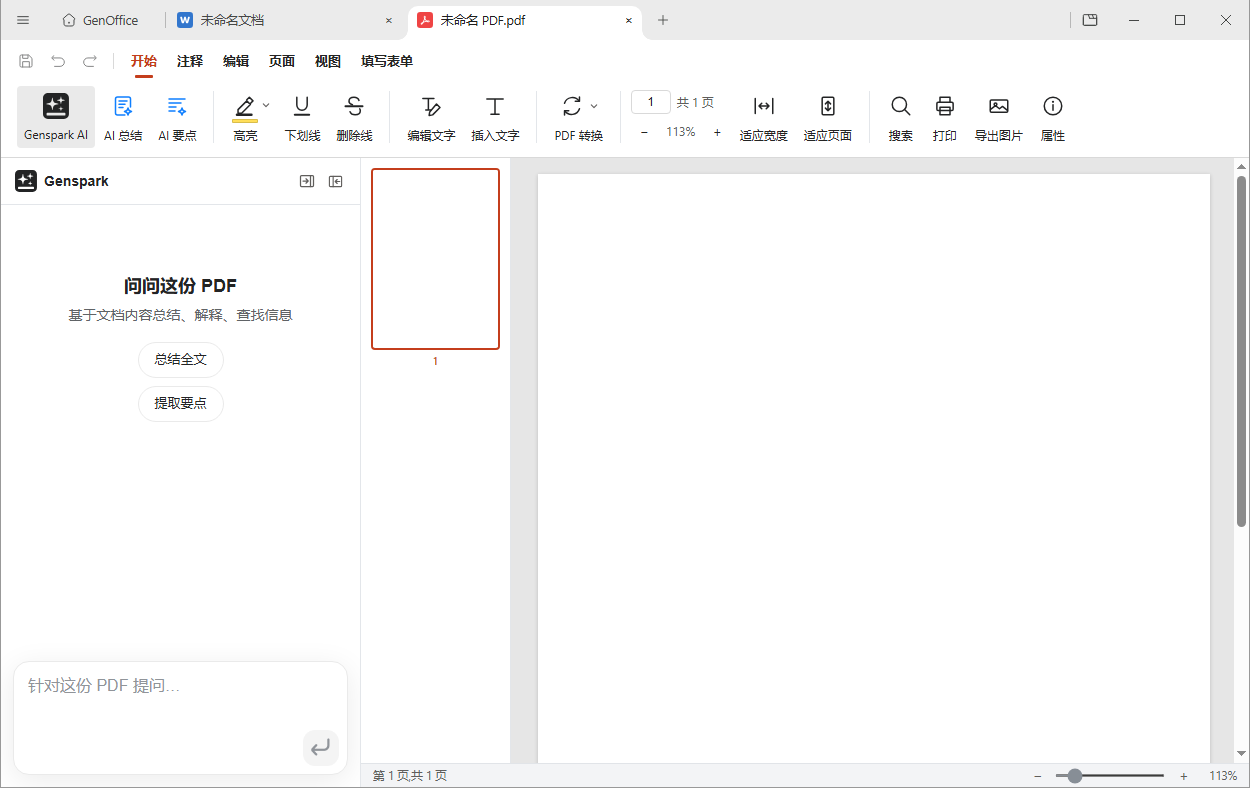Toggle the Genspark AI panel button
Screen dimensions: 1250x788
(56, 117)
